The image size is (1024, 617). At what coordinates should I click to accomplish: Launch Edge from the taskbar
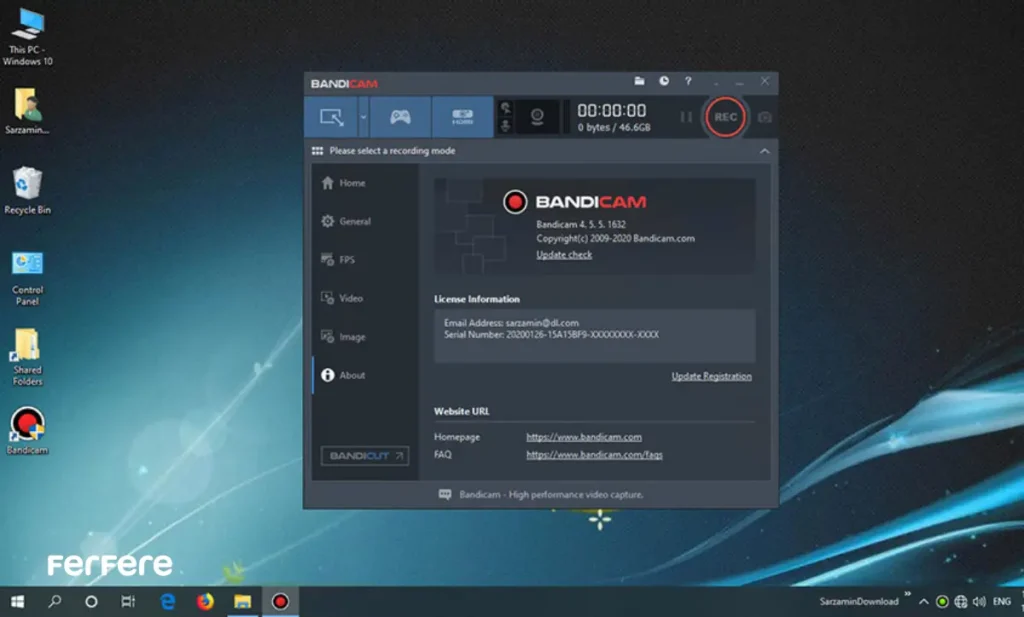(168, 601)
